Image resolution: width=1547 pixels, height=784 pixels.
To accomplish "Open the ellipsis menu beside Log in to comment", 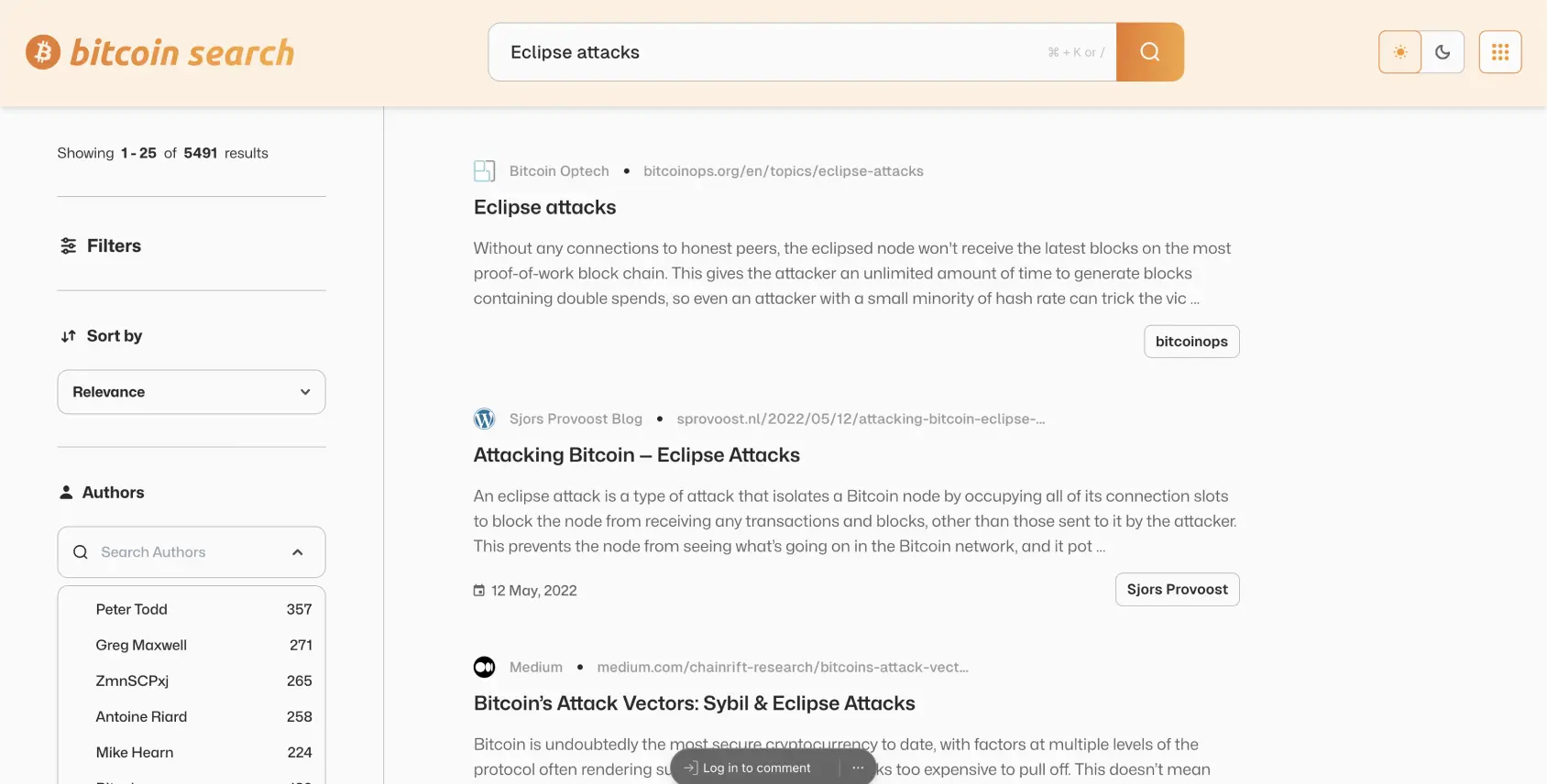I will click(857, 768).
